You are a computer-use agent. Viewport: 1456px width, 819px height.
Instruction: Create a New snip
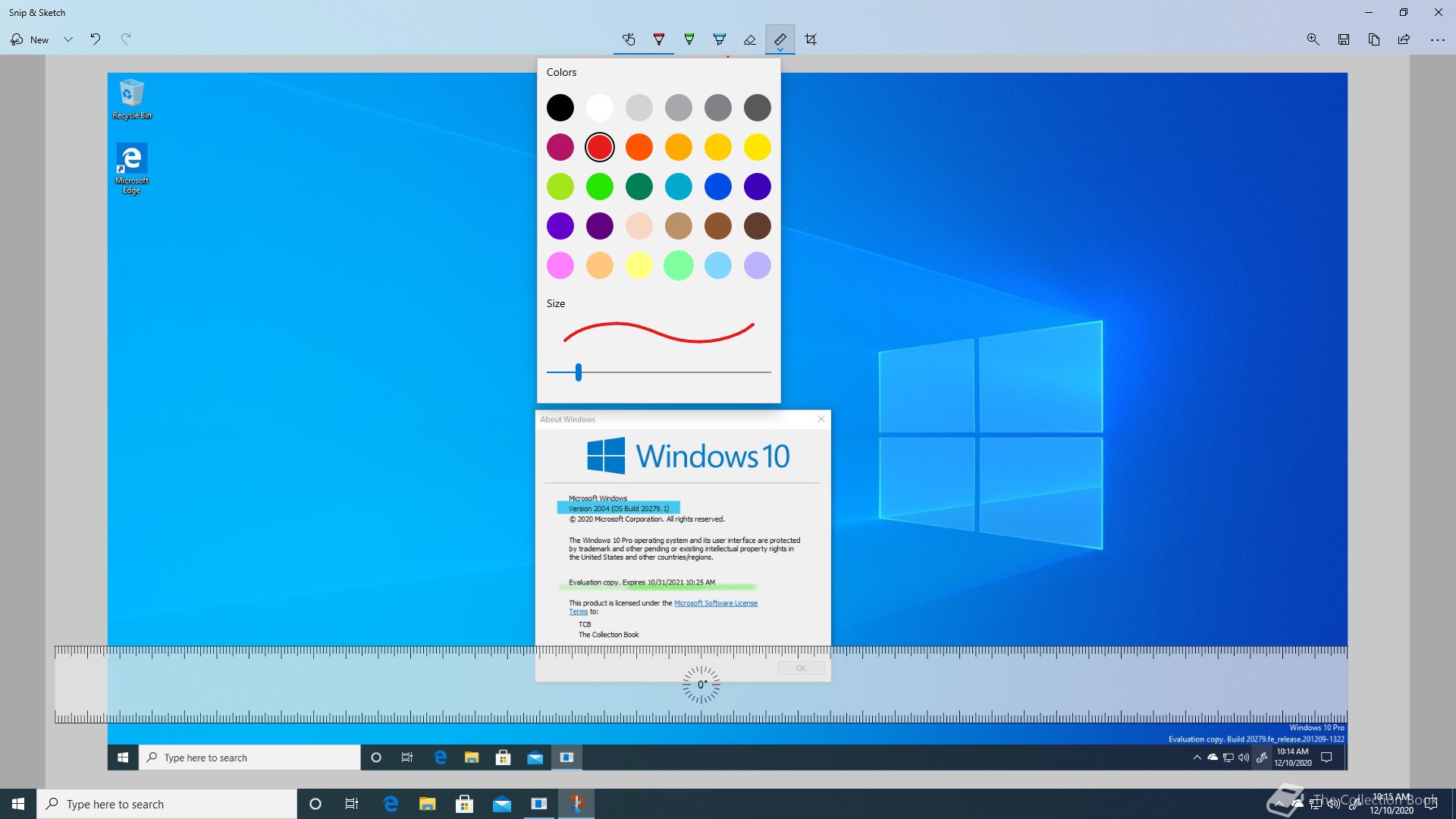point(30,39)
